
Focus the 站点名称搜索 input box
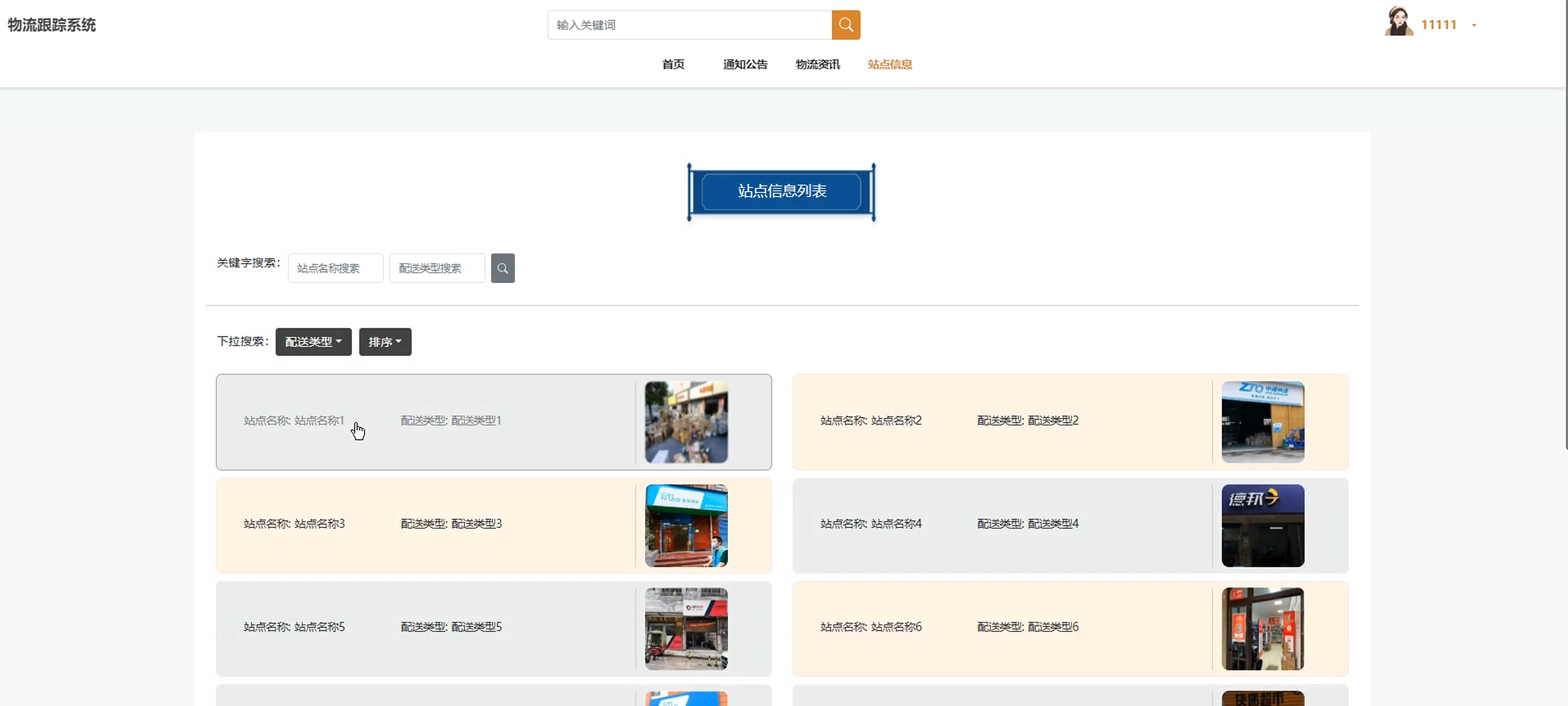click(x=335, y=269)
